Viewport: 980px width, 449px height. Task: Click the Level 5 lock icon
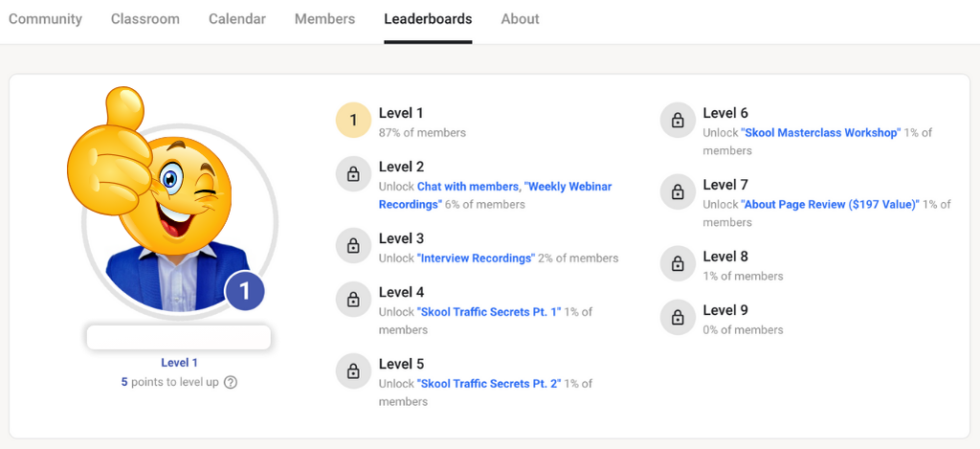(353, 371)
